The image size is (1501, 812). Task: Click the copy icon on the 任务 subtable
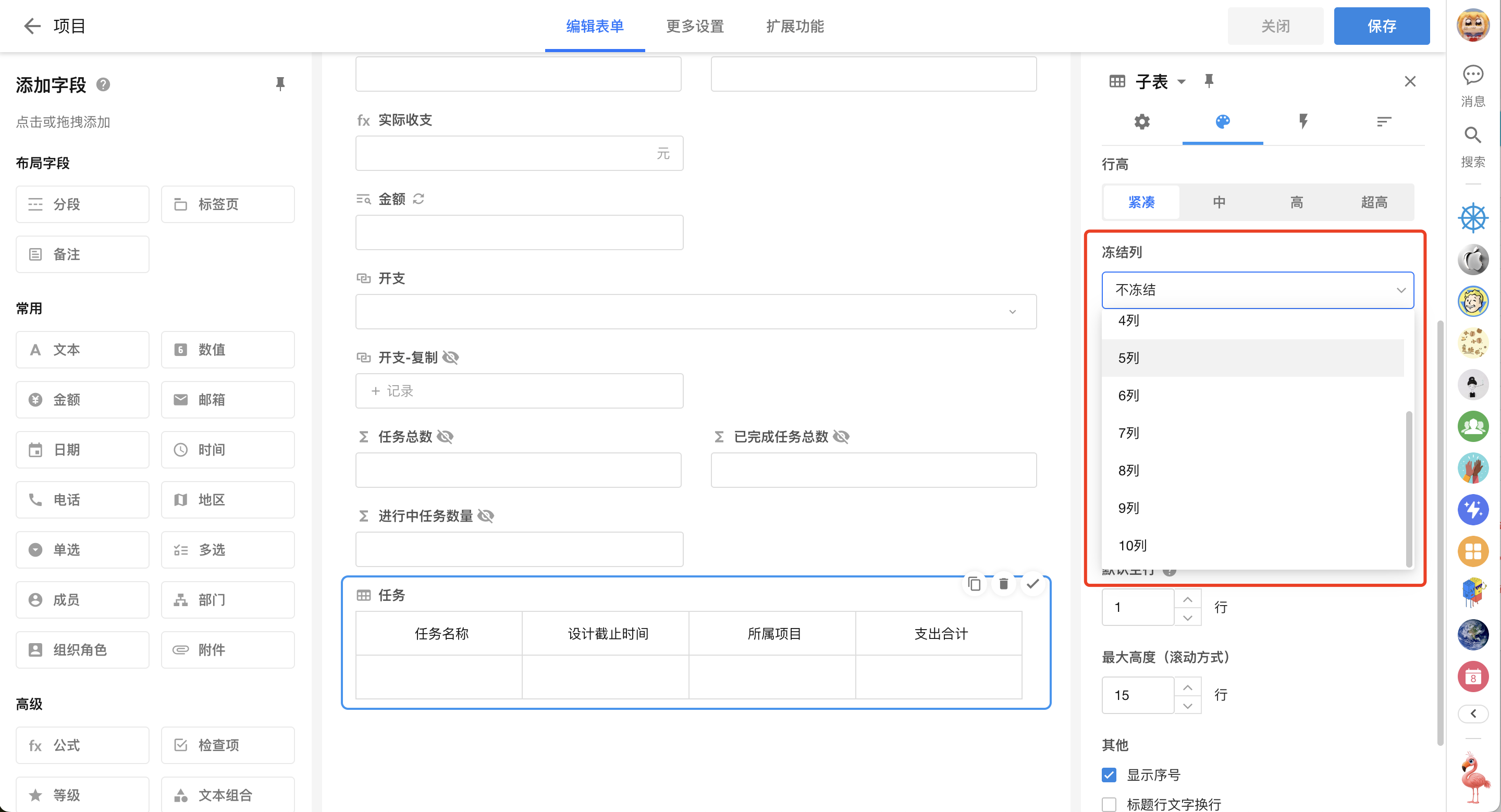974,584
